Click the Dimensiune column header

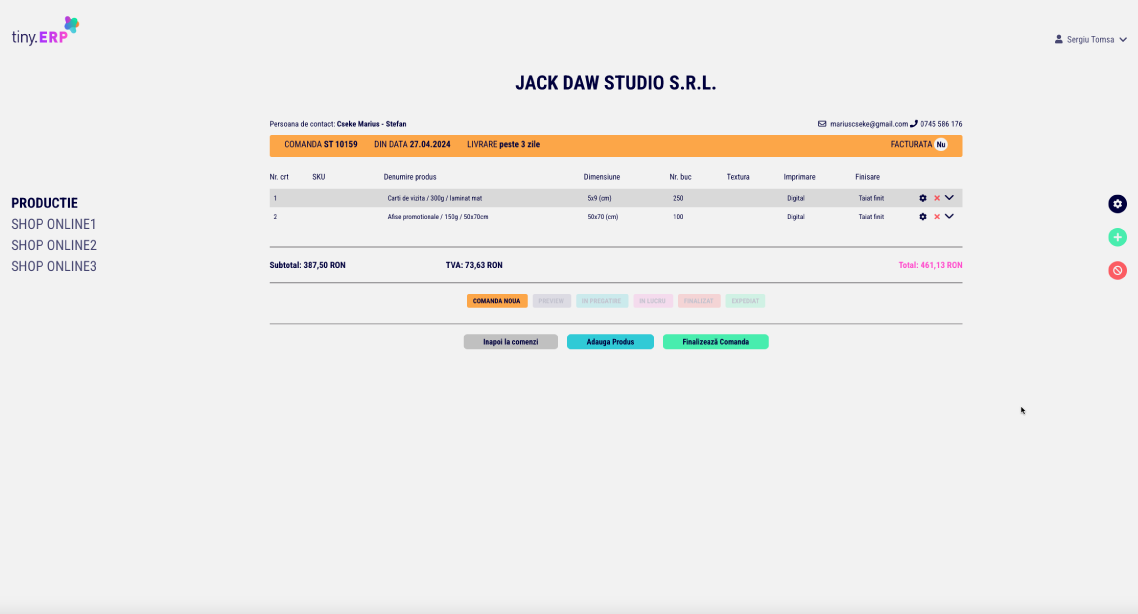602,177
